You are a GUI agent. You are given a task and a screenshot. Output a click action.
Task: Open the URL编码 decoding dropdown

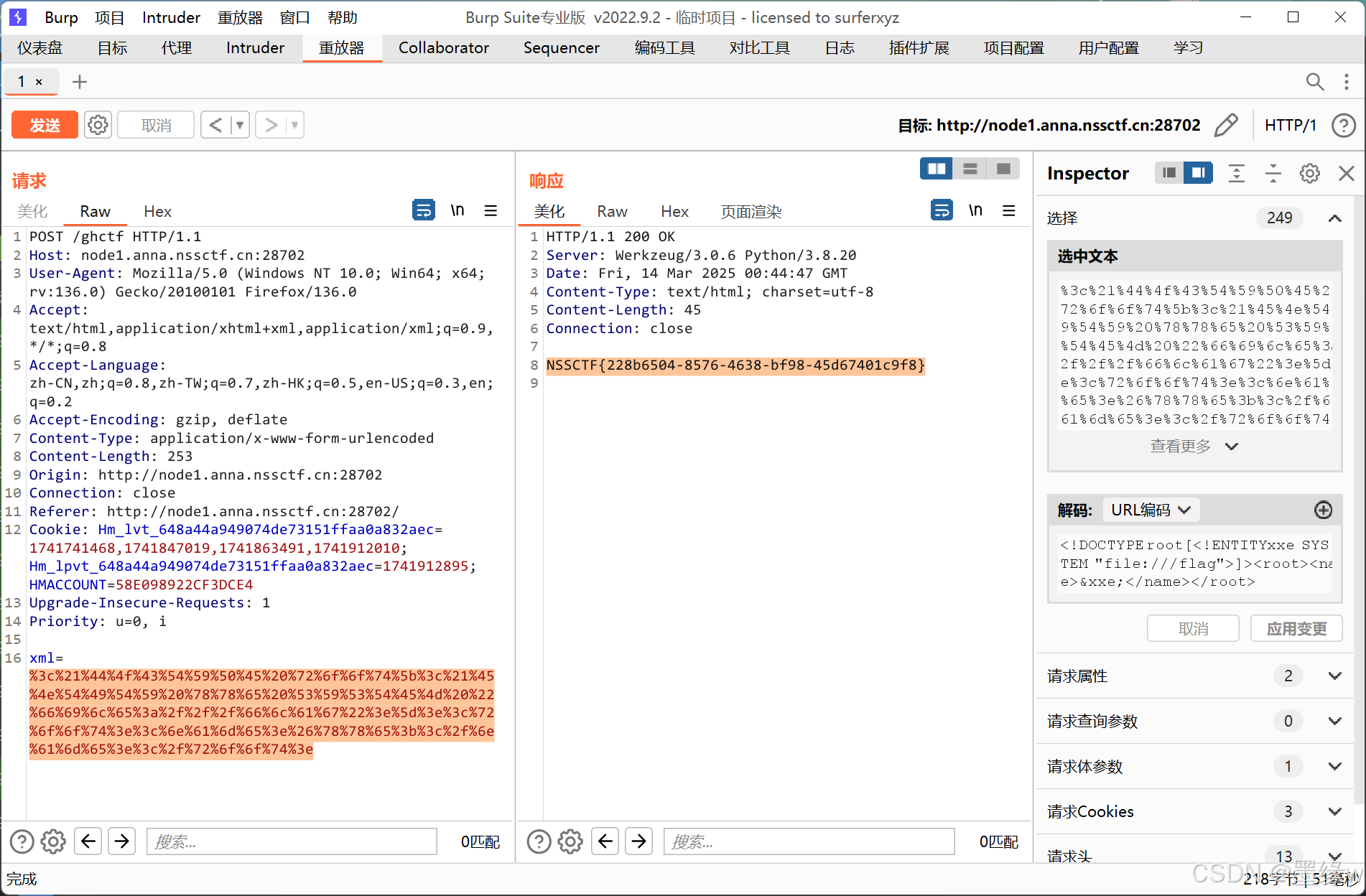click(1151, 510)
